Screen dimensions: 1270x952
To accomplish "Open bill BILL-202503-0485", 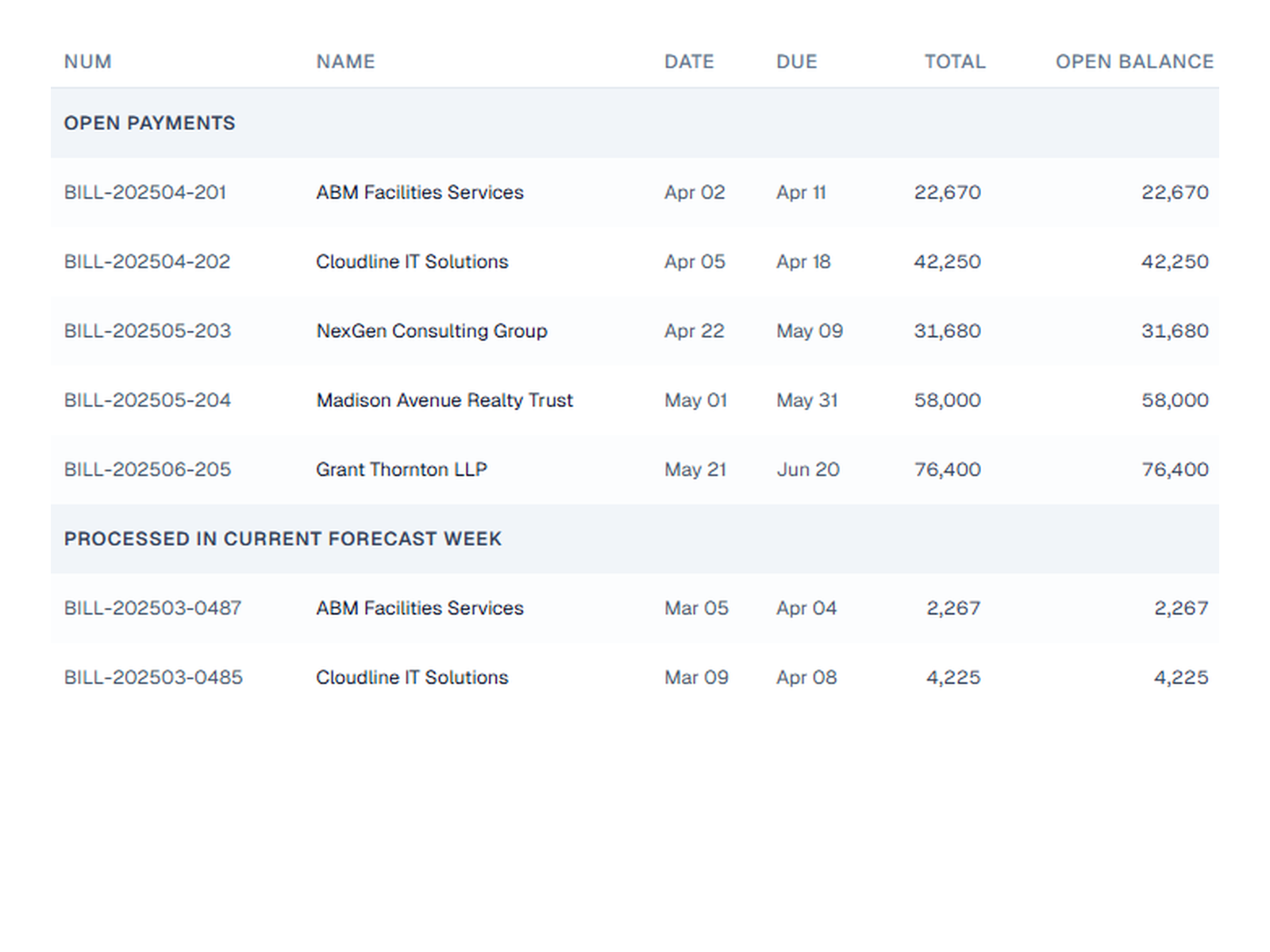I will tap(153, 678).
